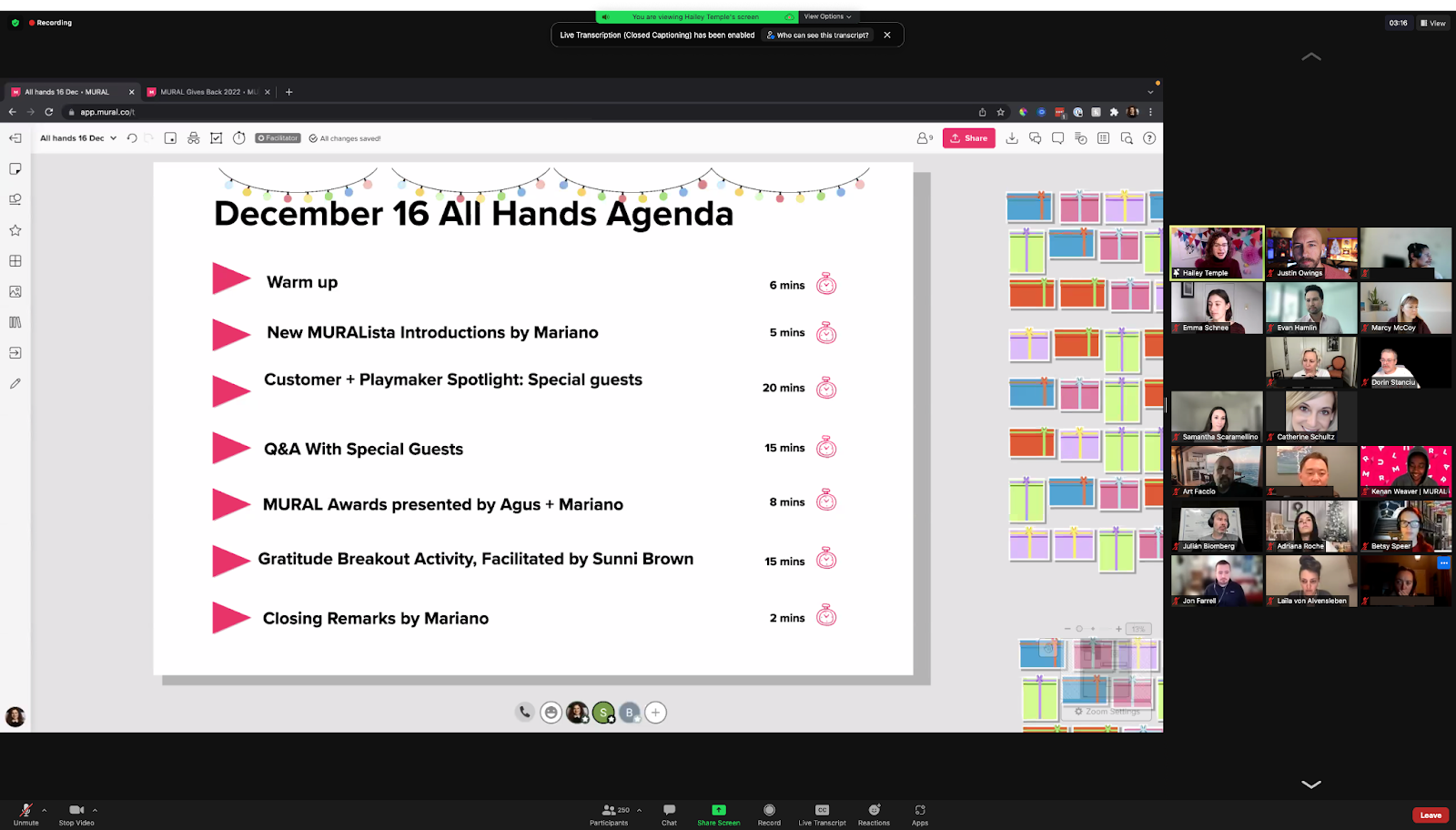This screenshot has height=830, width=1456.
Task: Reload the browser page
Action: click(49, 112)
